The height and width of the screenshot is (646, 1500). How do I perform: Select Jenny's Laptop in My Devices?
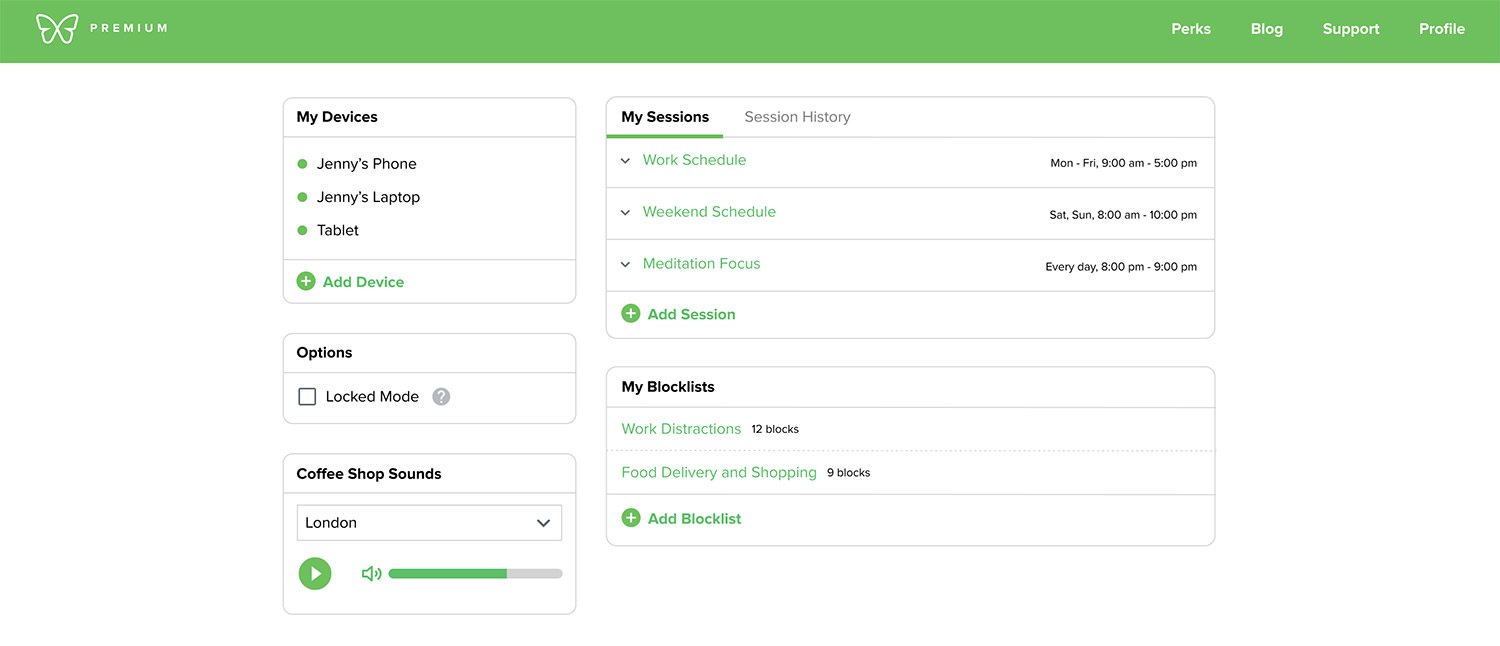[x=368, y=197]
